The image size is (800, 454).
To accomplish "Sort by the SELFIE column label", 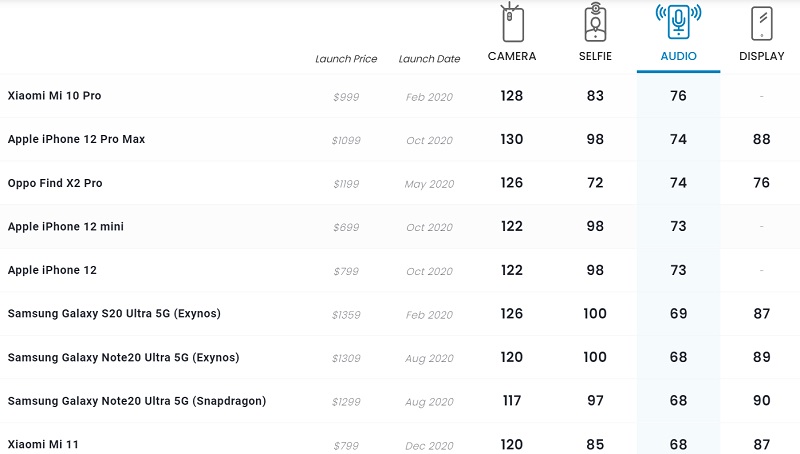I will point(595,57).
